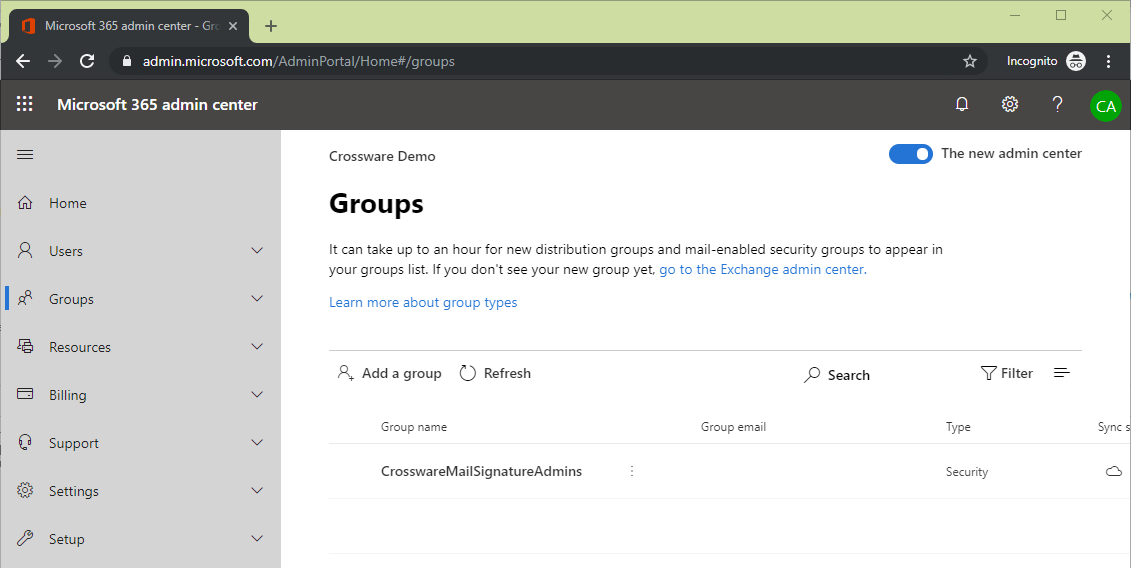Select Groups in the sidebar

coord(71,300)
